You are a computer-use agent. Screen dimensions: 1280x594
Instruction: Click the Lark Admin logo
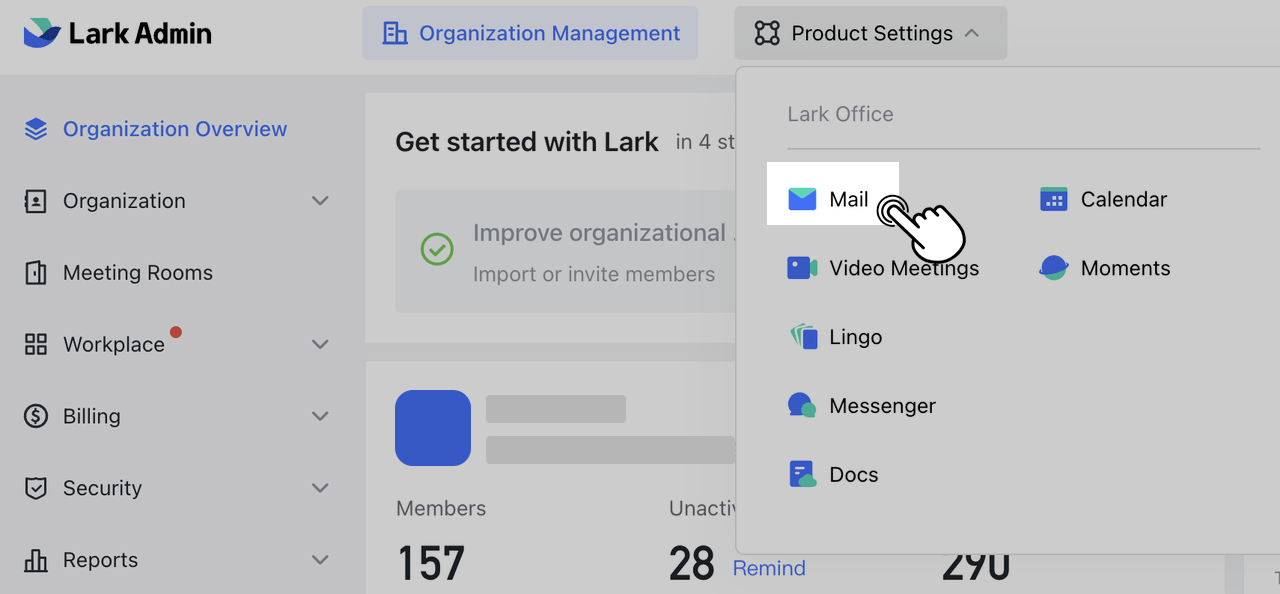117,32
